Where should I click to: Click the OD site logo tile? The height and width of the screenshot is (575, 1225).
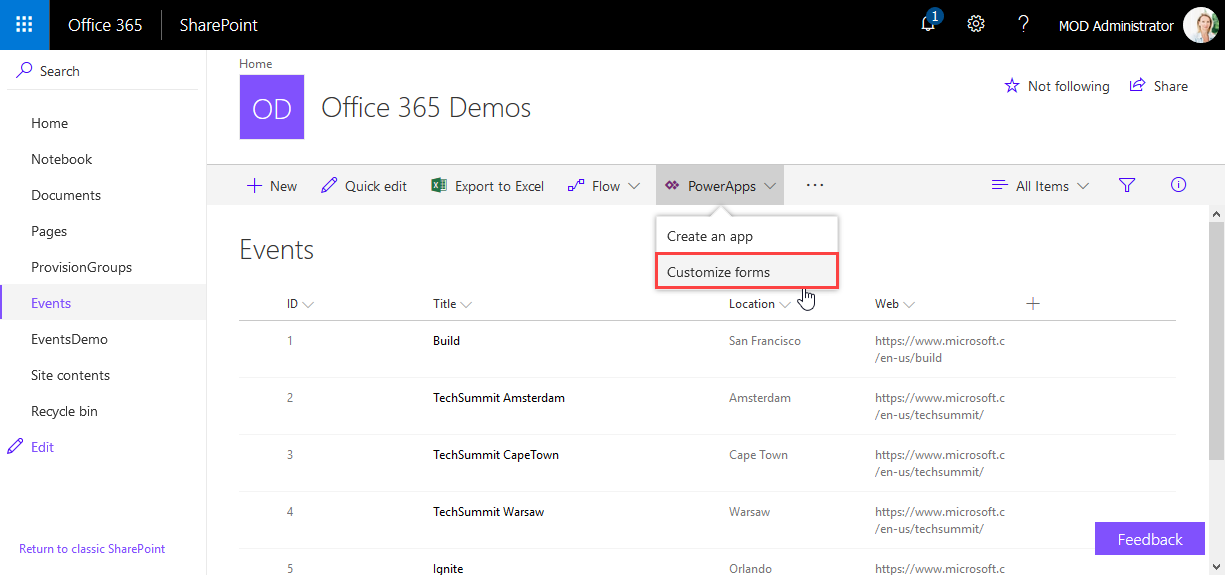tap(272, 107)
